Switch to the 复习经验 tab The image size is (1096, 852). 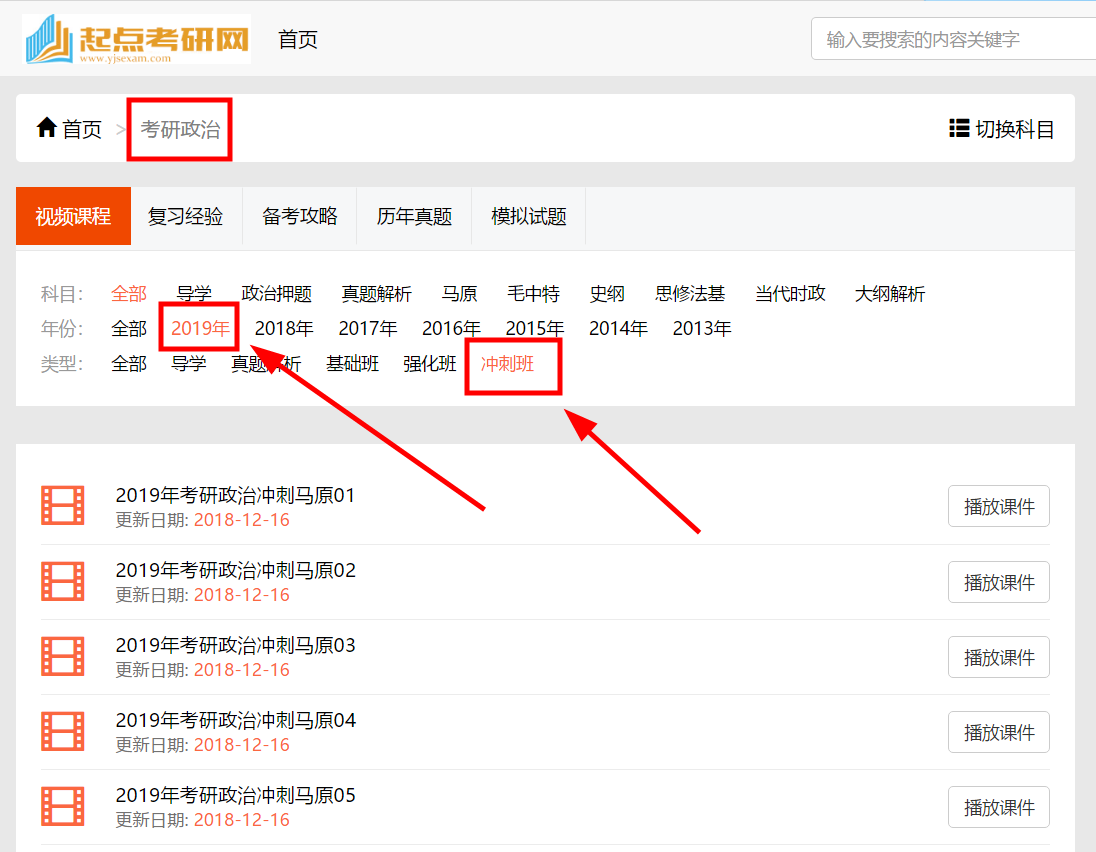(x=186, y=216)
